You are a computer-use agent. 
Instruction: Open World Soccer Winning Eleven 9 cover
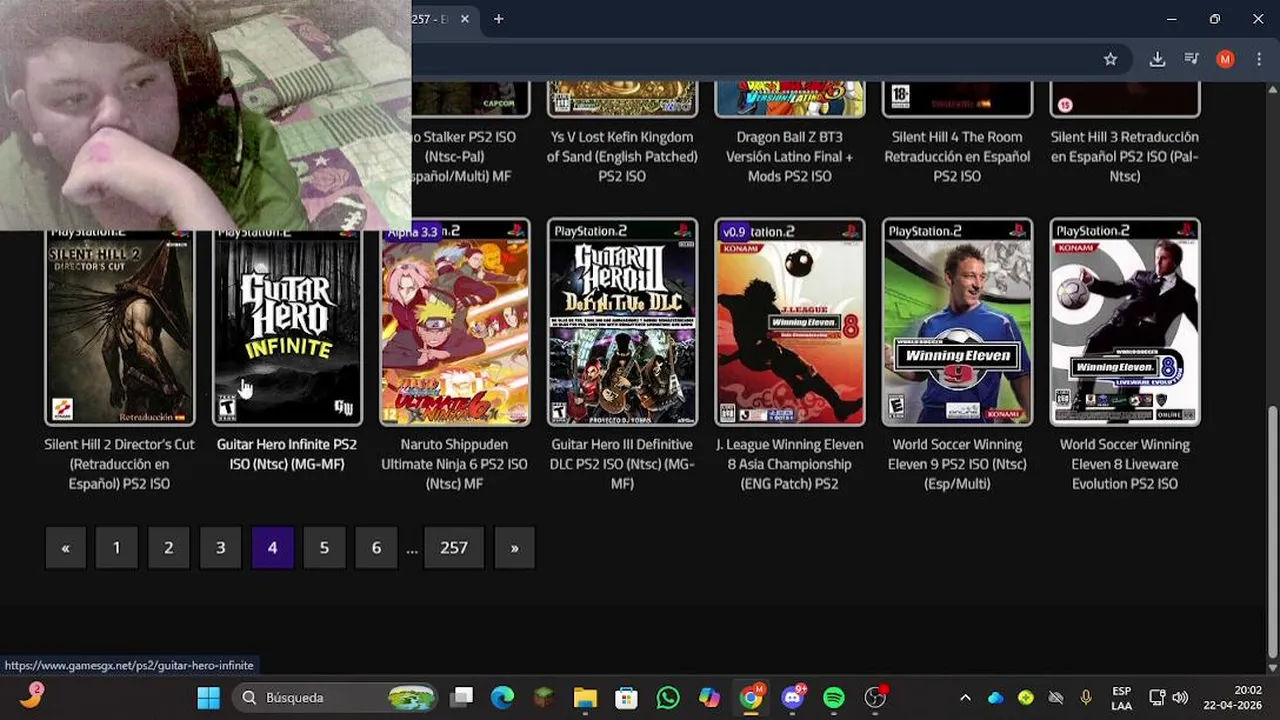tap(957, 322)
